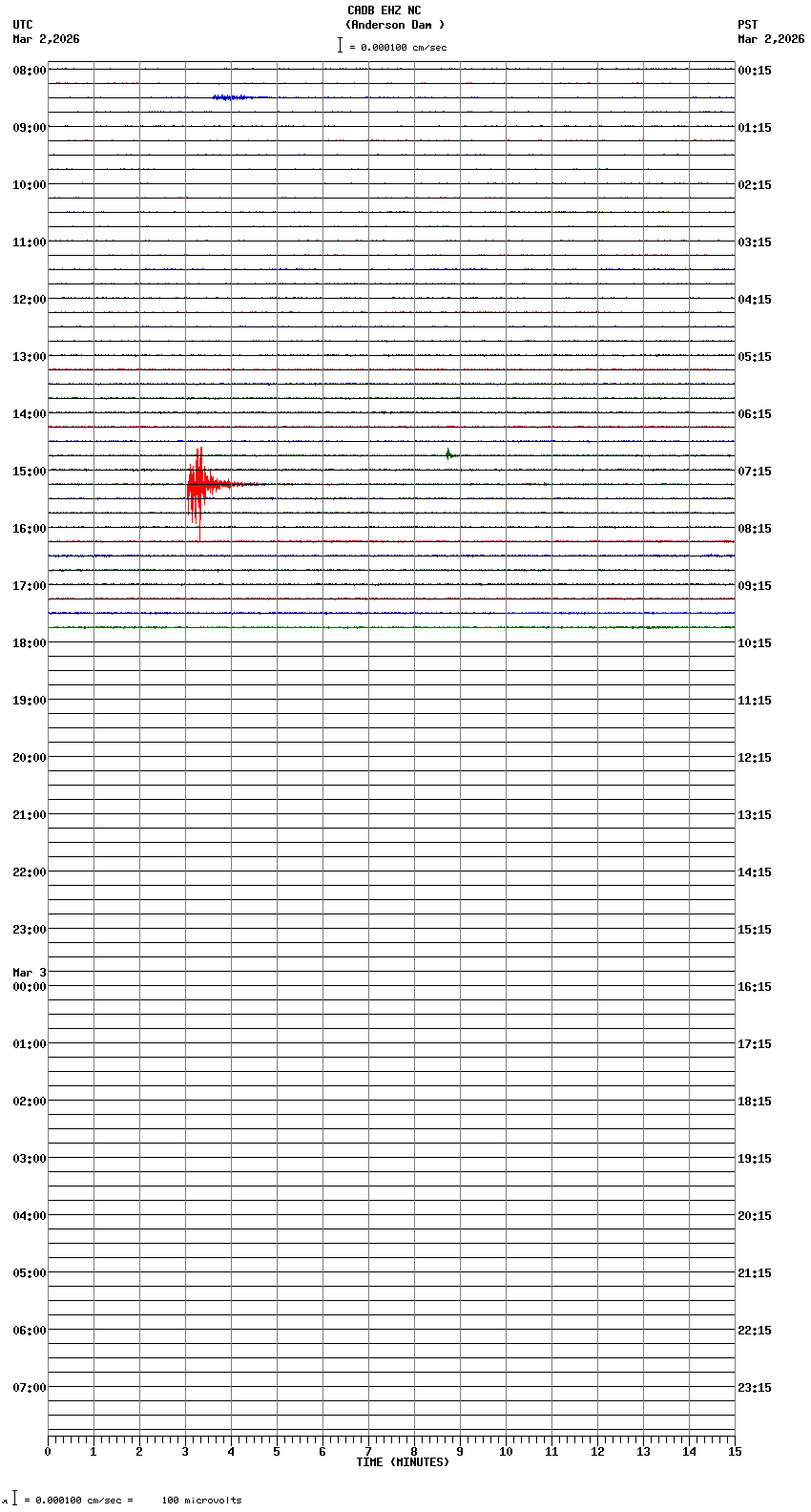Click the '06:15' PST time label
This screenshot has width=811, height=1512.
coord(755,414)
